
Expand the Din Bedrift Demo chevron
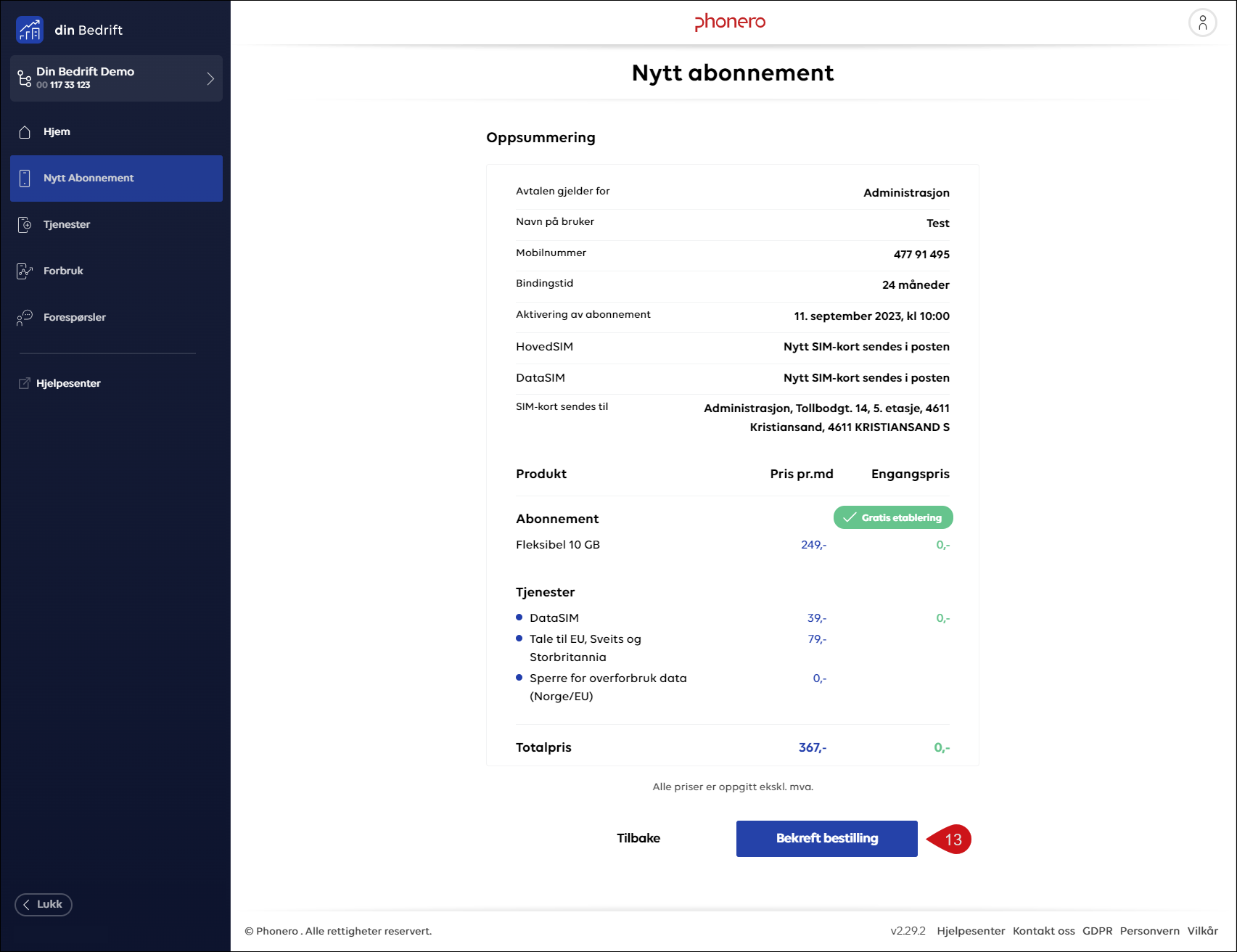coord(210,78)
